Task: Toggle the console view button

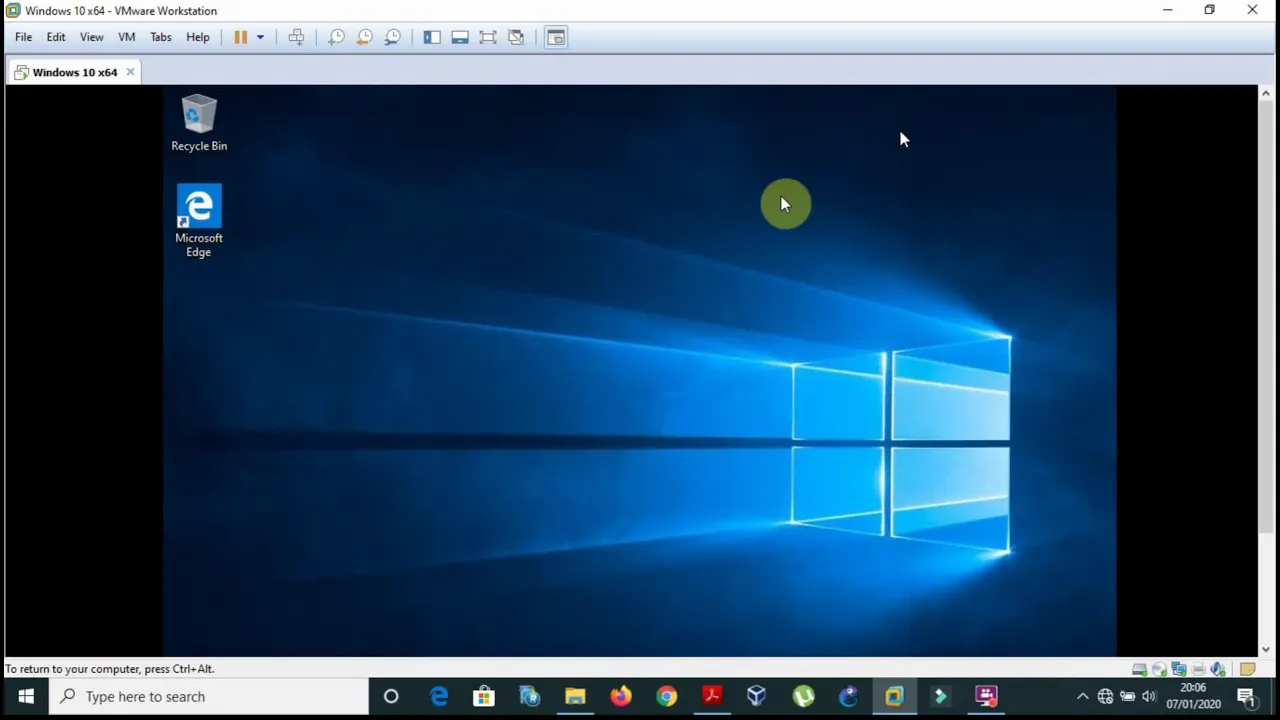Action: [556, 37]
